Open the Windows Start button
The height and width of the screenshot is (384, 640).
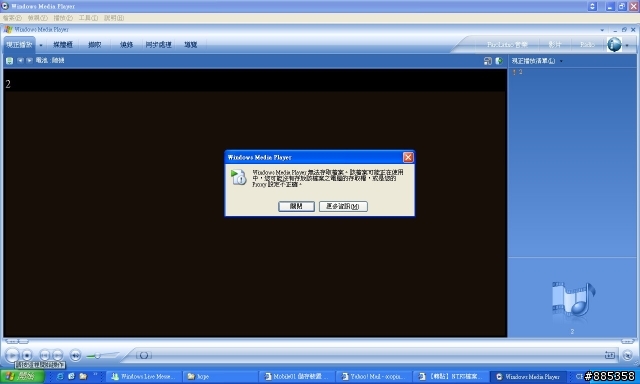pyautogui.click(x=22, y=376)
